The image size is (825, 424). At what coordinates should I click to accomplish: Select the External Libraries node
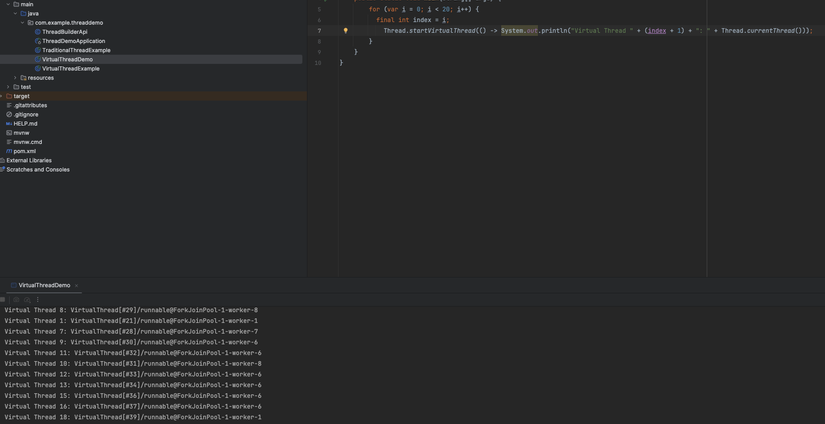(29, 160)
